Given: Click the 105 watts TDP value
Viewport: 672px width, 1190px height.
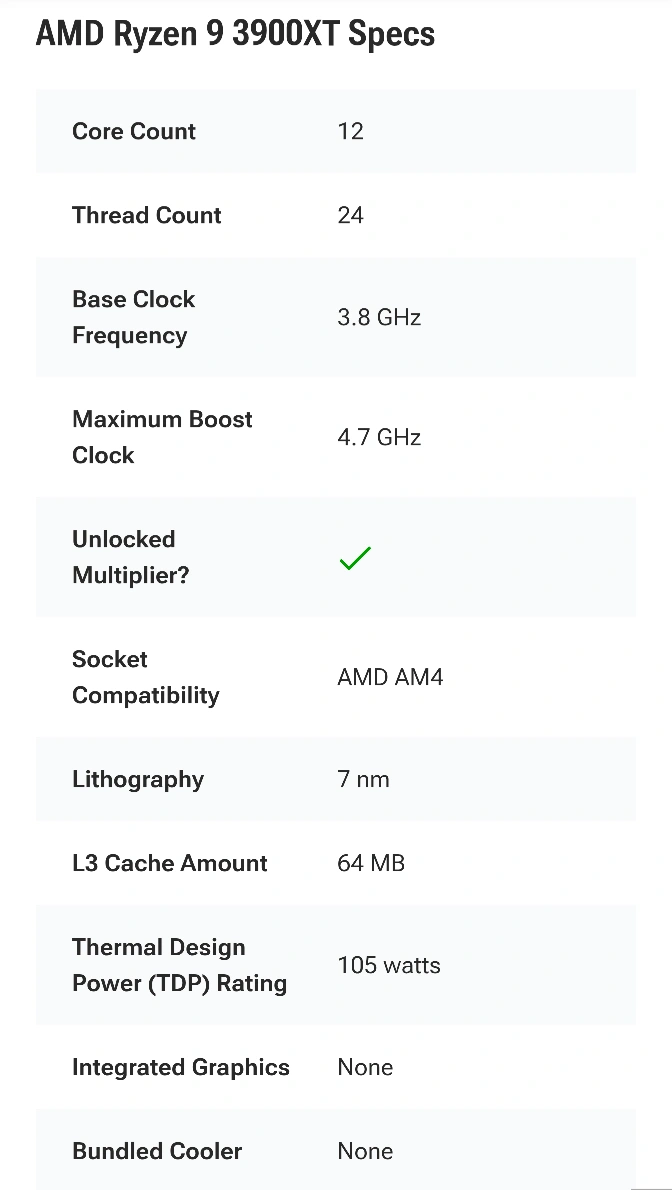Looking at the screenshot, I should (389, 965).
